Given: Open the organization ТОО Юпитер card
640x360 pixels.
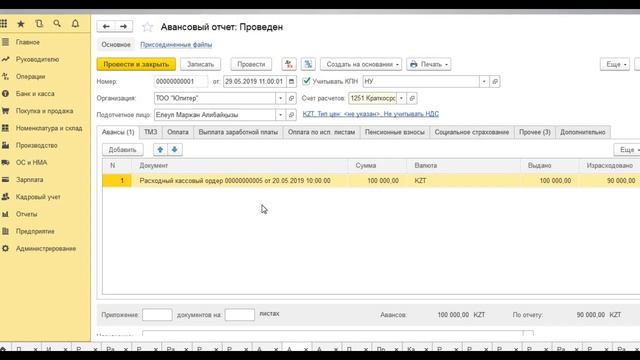Looking at the screenshot, I should tap(291, 98).
